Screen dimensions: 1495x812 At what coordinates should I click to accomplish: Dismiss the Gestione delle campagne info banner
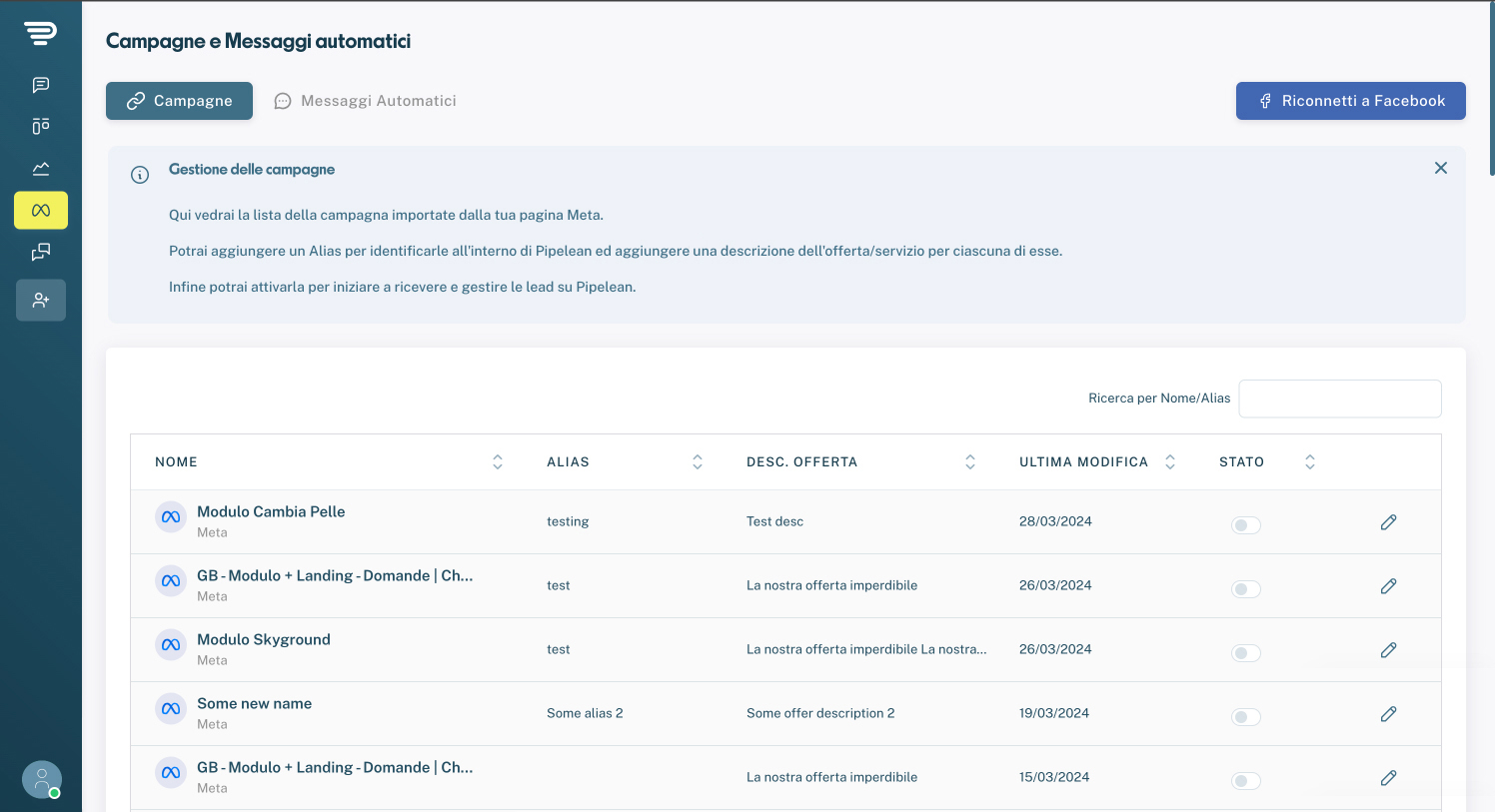pos(1441,168)
